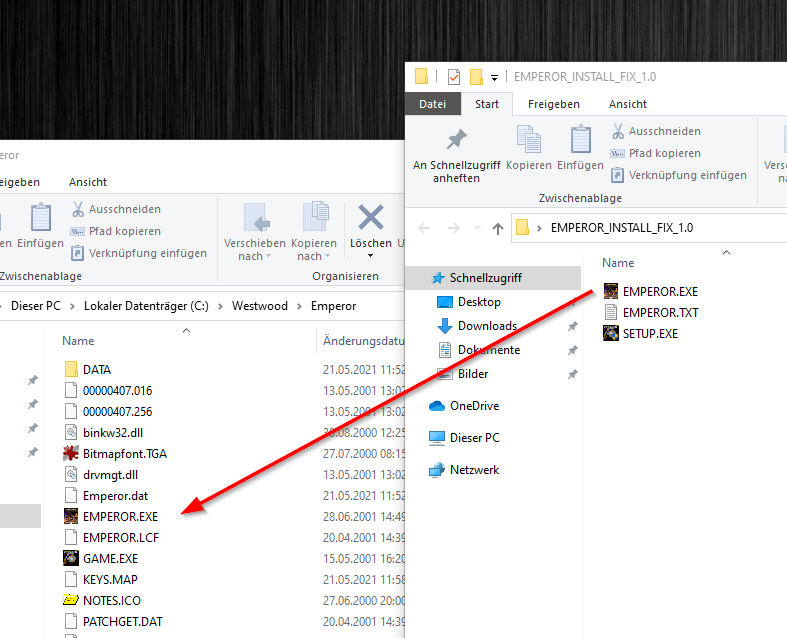Image resolution: width=787 pixels, height=638 pixels.
Task: Click the back navigation arrow
Action: [424, 228]
